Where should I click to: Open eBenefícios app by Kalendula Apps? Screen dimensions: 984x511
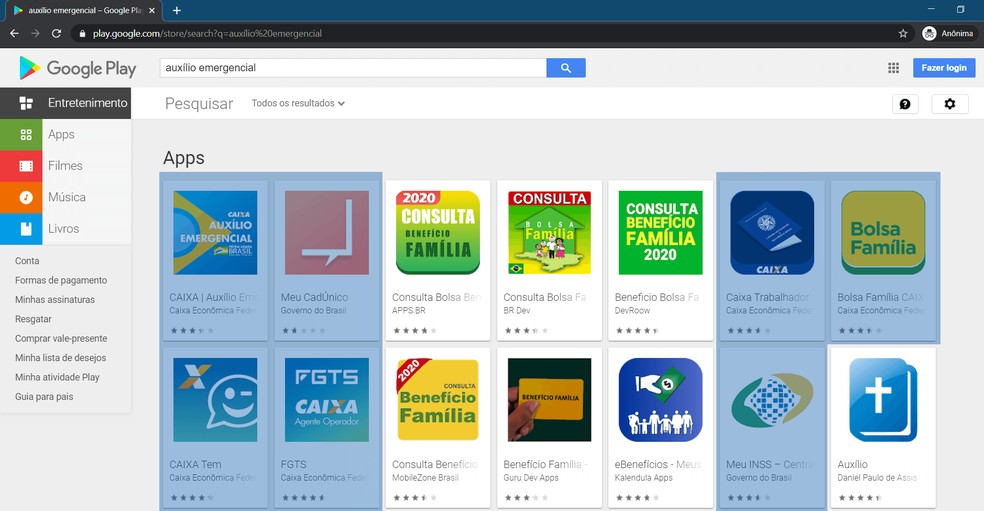660,400
